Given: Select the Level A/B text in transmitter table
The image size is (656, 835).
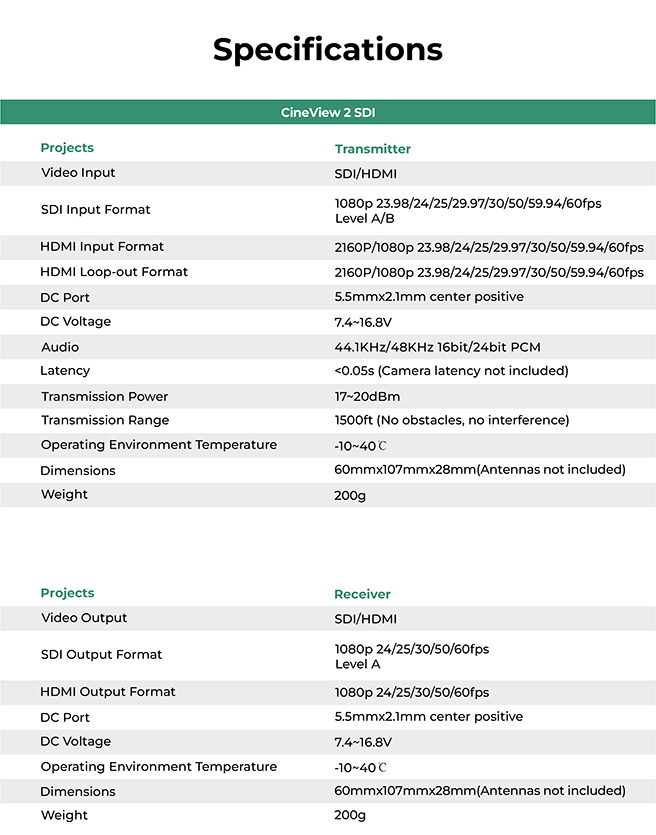Looking at the screenshot, I should (364, 218).
